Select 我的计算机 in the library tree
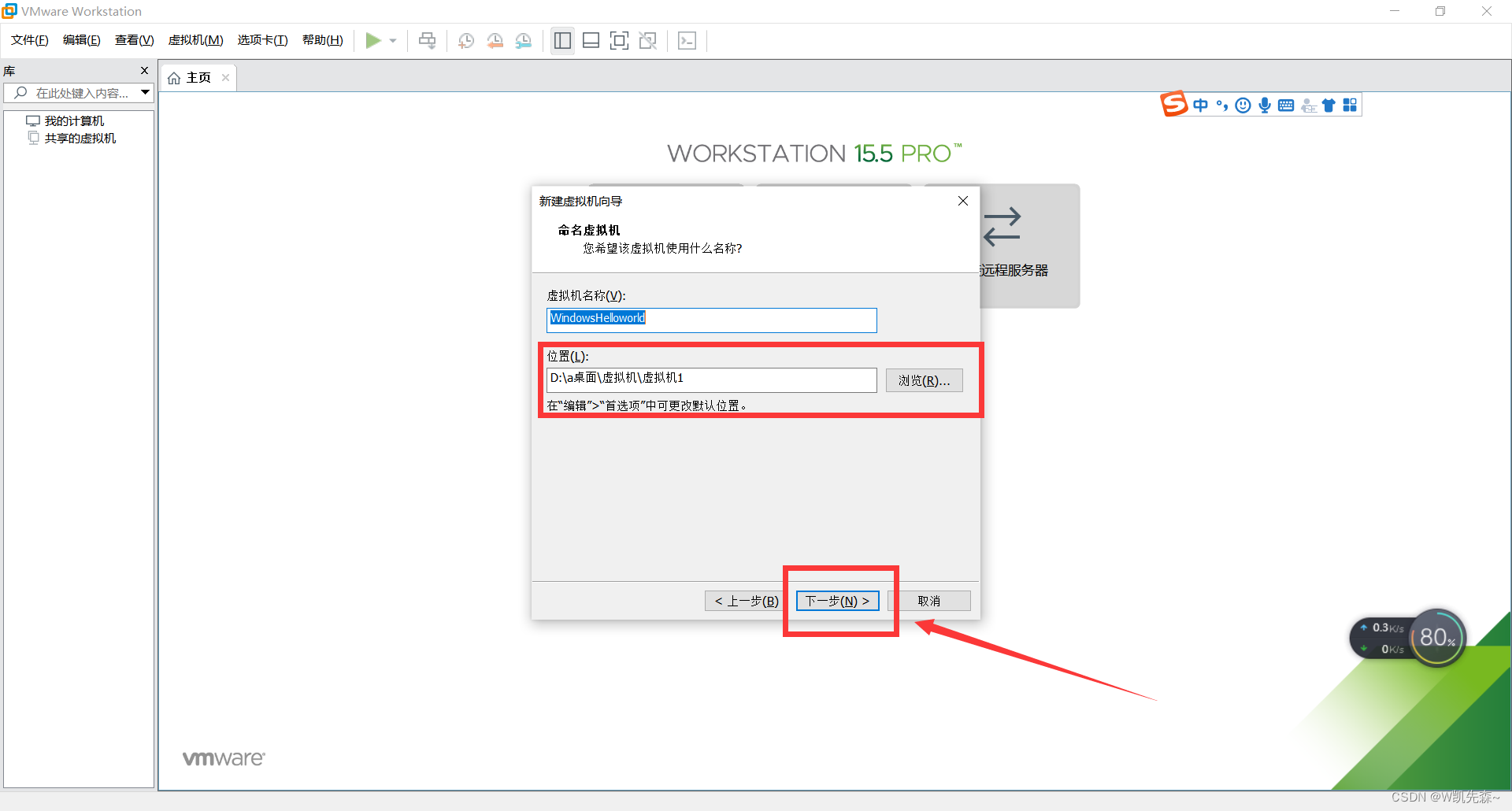Image resolution: width=1512 pixels, height=811 pixels. (65, 120)
